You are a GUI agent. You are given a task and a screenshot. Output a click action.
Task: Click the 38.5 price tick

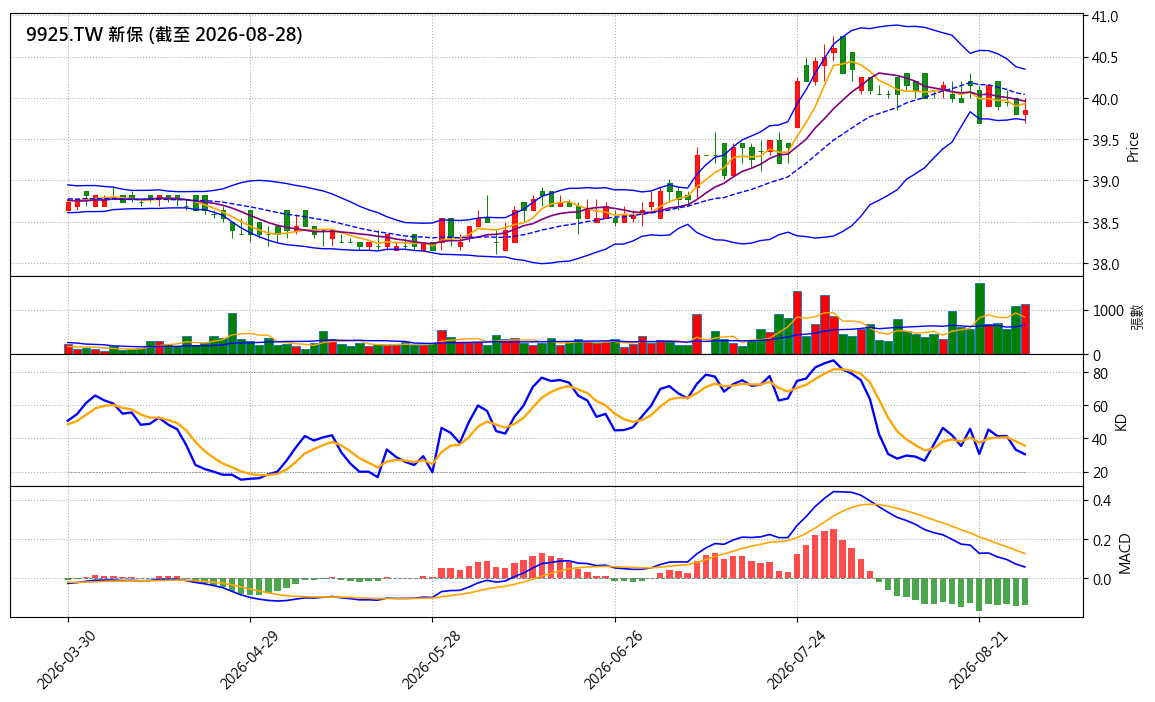pos(1105,223)
